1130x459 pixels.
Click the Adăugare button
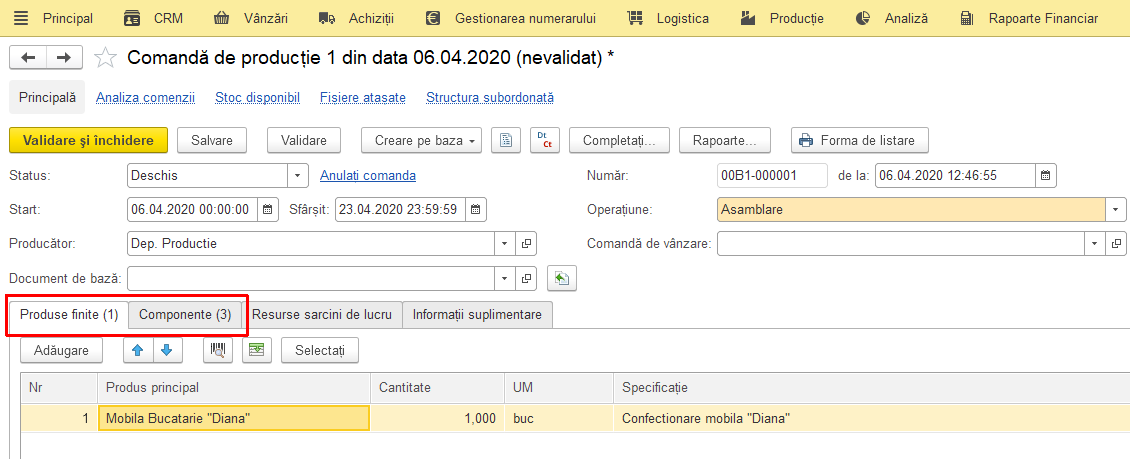coord(61,351)
